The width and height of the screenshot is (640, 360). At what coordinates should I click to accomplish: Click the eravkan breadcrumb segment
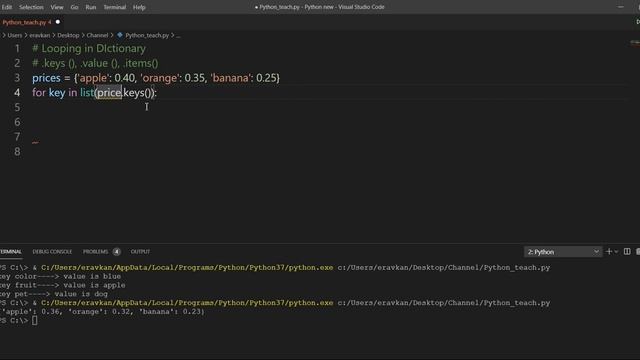pyautogui.click(x=40, y=36)
